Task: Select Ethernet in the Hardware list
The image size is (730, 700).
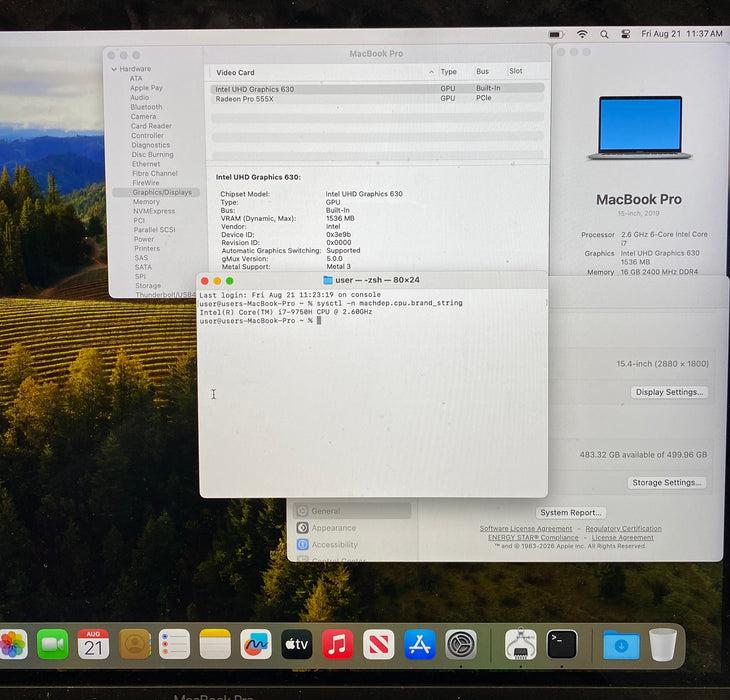Action: (x=146, y=164)
